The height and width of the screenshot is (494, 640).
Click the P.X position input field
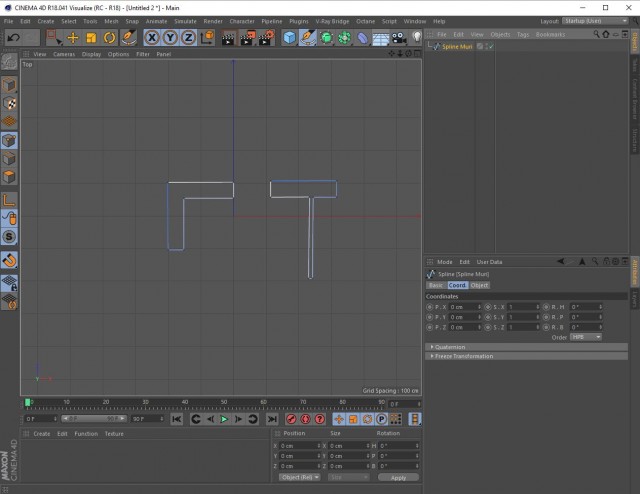point(465,307)
